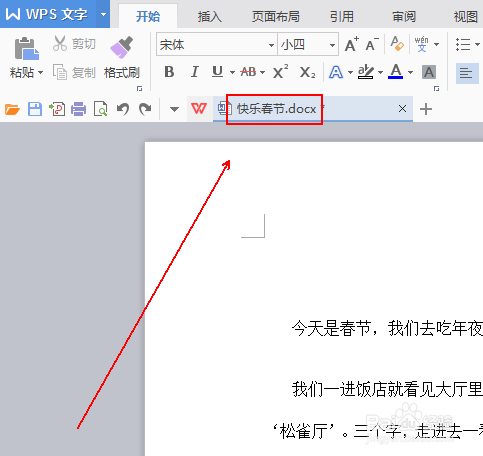Image resolution: width=483 pixels, height=456 pixels.
Task: Click the print preview icon
Action: coord(101,109)
